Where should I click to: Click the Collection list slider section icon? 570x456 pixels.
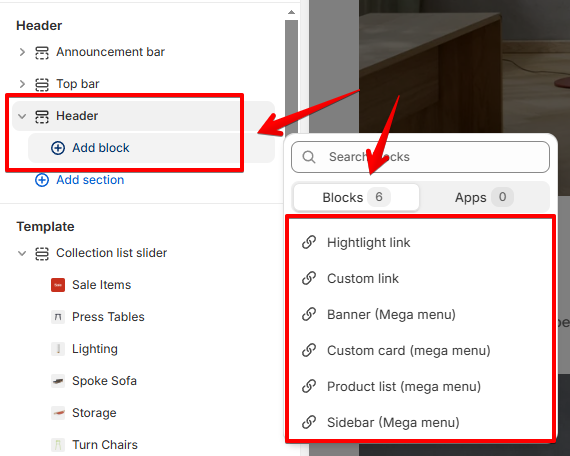coord(42,253)
